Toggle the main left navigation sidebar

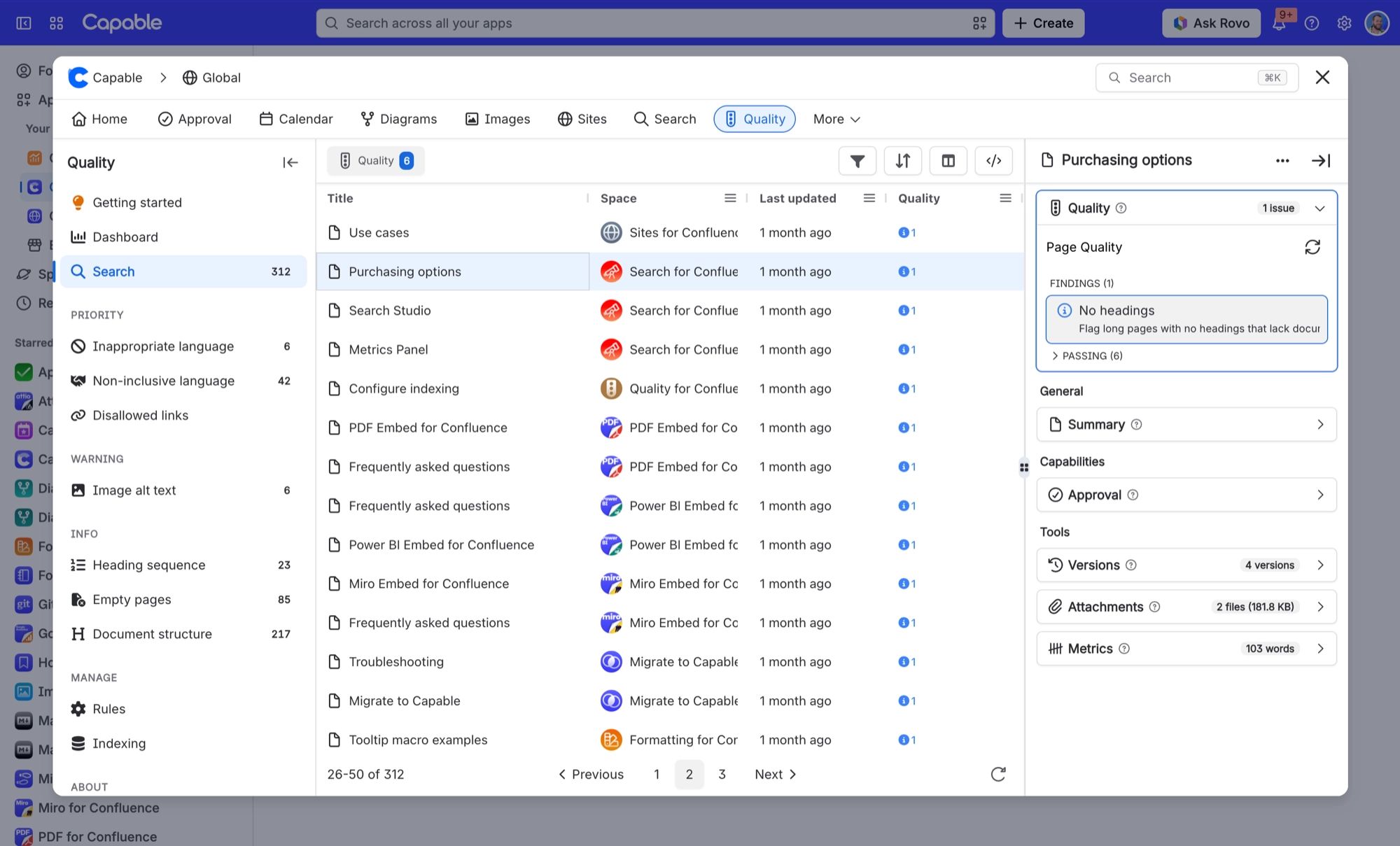(x=24, y=23)
